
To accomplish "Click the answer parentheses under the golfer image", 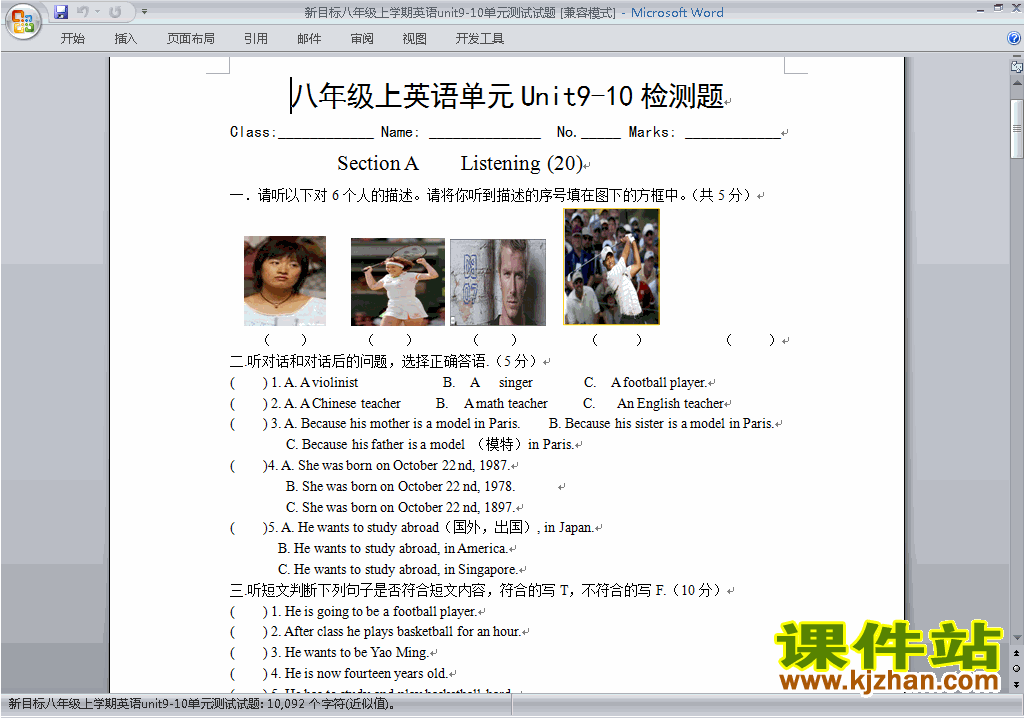I will tap(616, 340).
